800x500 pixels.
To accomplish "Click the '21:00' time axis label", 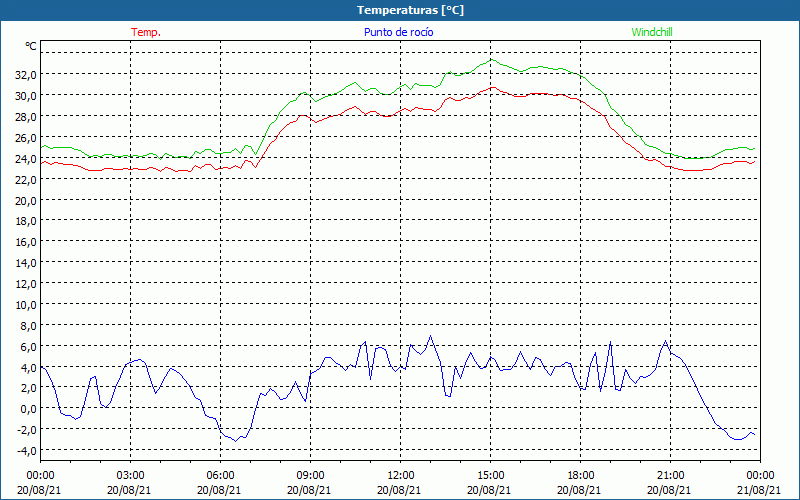I will pos(669,476).
